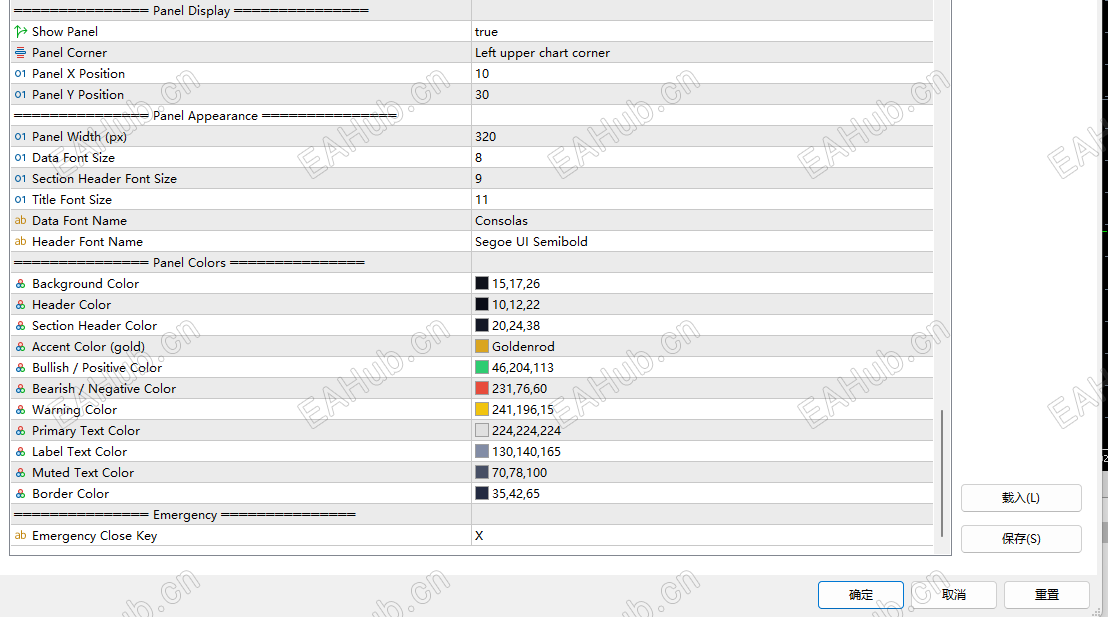Click the Muted Text Color swatch 70,78,100
Viewport: 1108px width, 617px height.
click(482, 473)
